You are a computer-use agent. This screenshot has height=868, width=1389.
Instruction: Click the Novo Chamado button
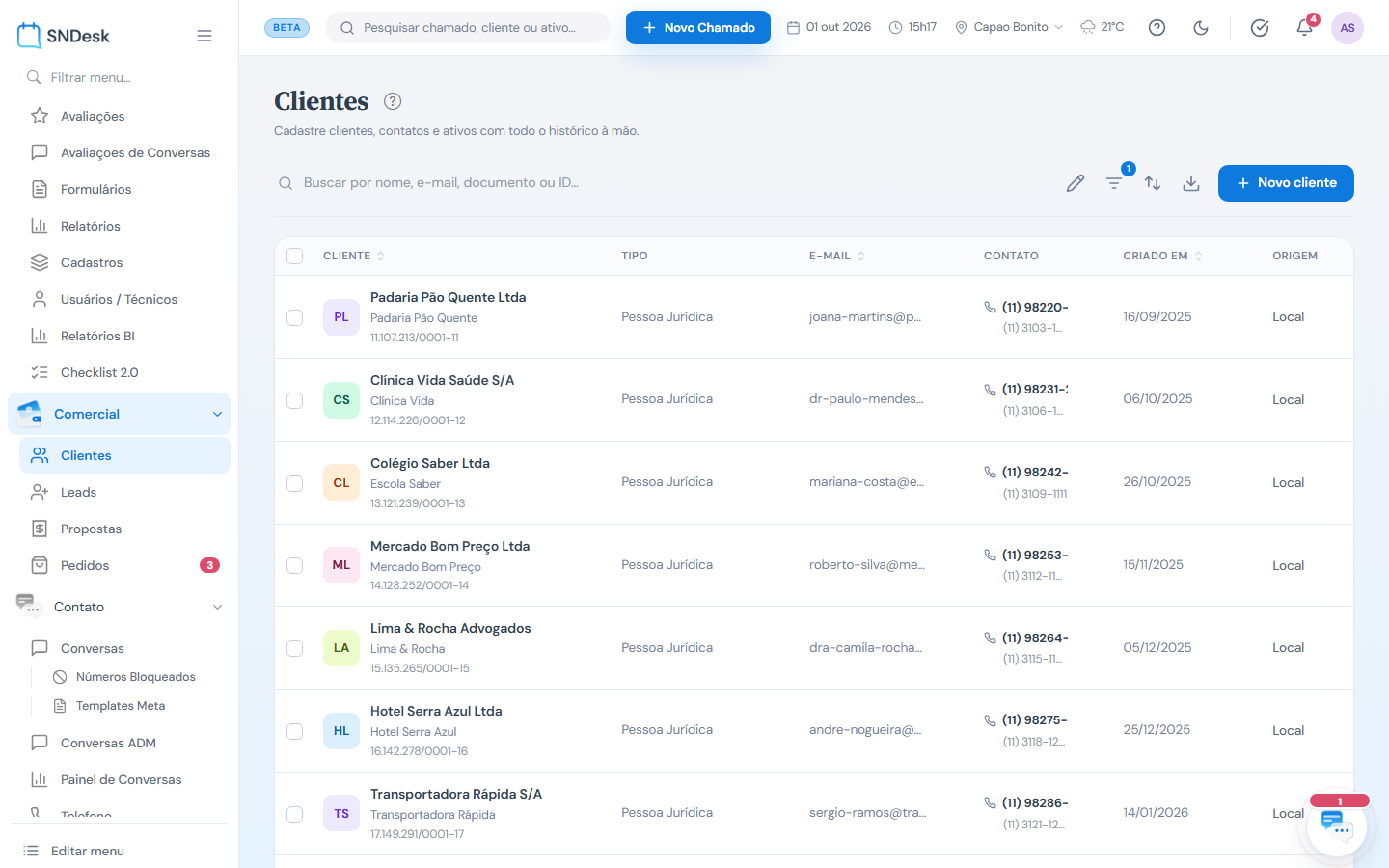point(698,28)
